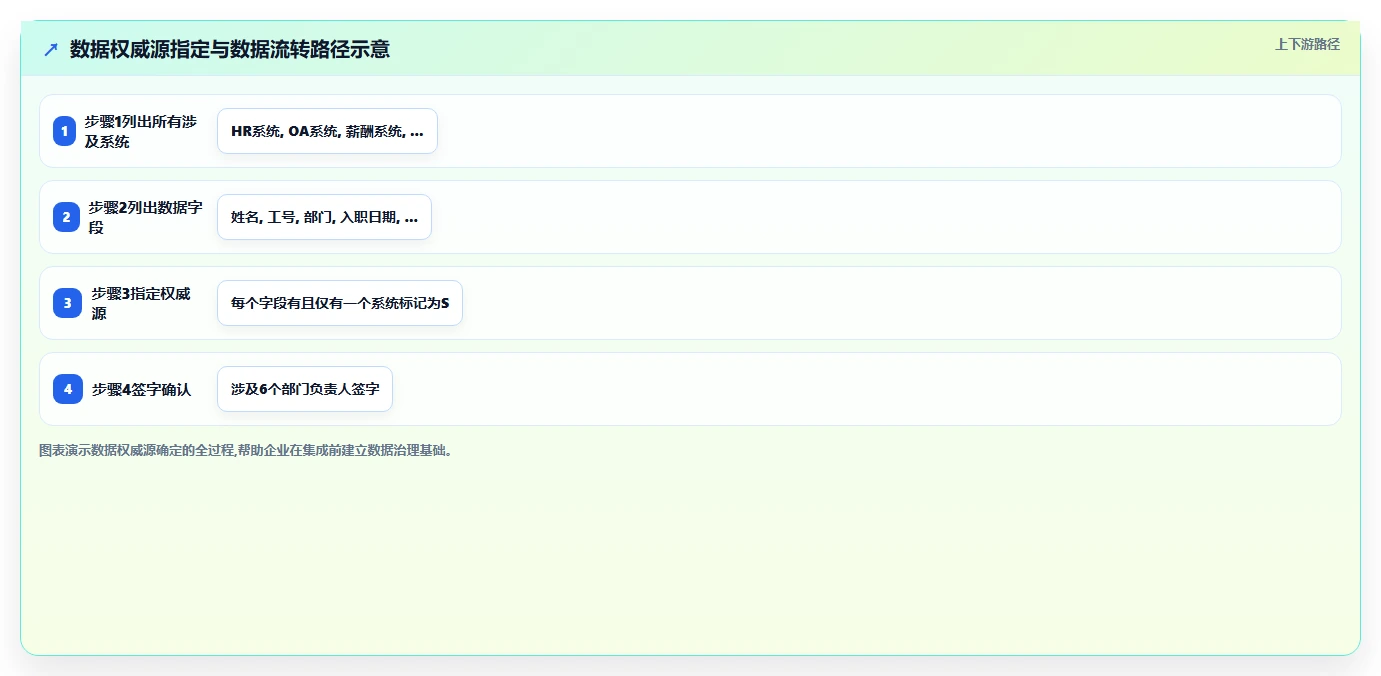Open the 涉及6个部门负责人签字 chip
The height and width of the screenshot is (676, 1381).
click(305, 389)
